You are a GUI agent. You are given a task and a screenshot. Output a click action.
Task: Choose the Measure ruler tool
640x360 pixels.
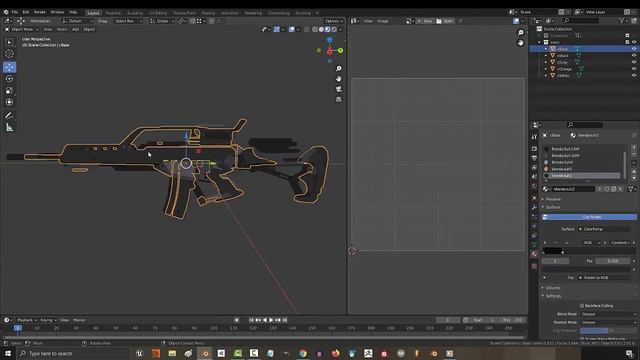tap(9, 128)
